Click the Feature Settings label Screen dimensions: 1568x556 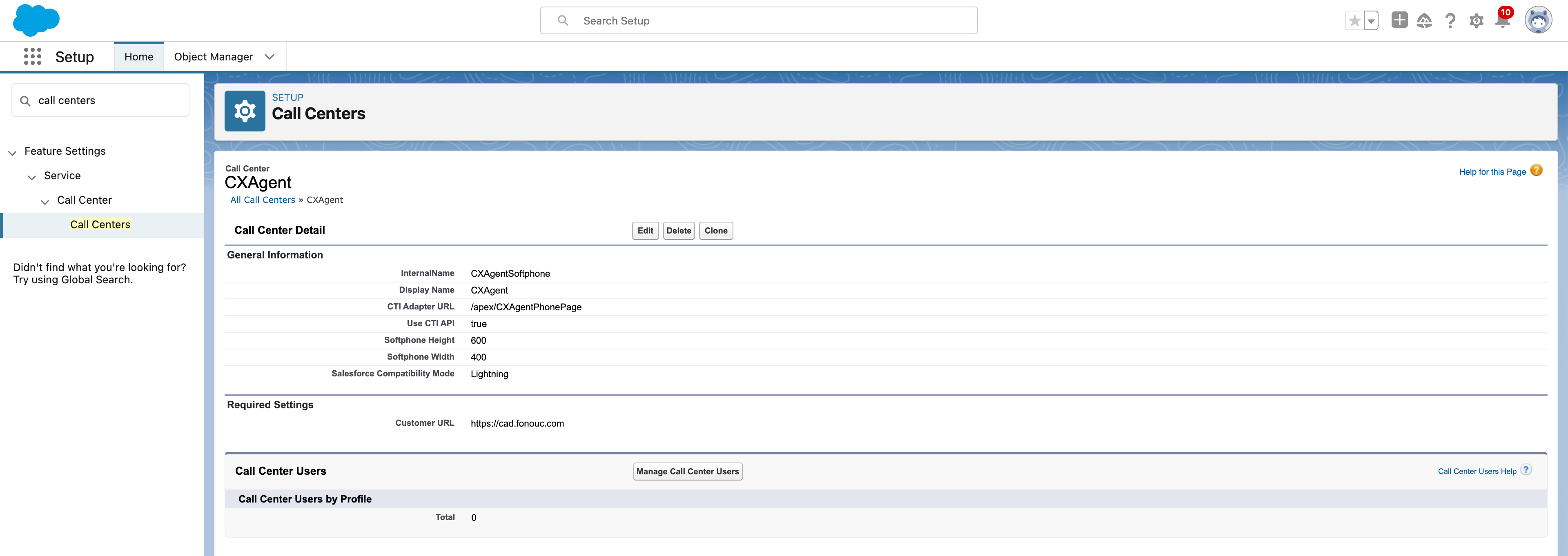coord(65,151)
